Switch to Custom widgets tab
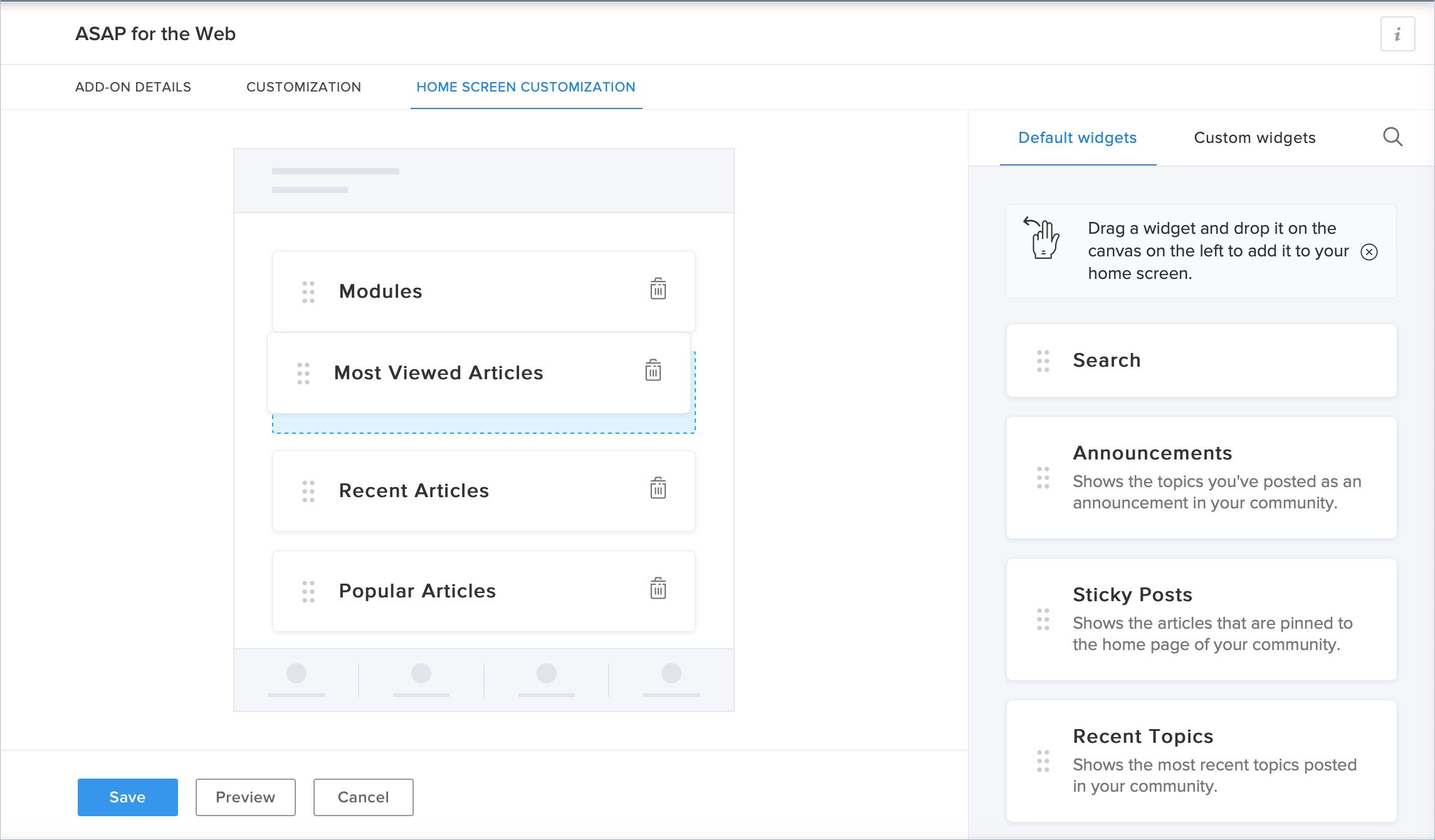The width and height of the screenshot is (1435, 840). coord(1254,138)
